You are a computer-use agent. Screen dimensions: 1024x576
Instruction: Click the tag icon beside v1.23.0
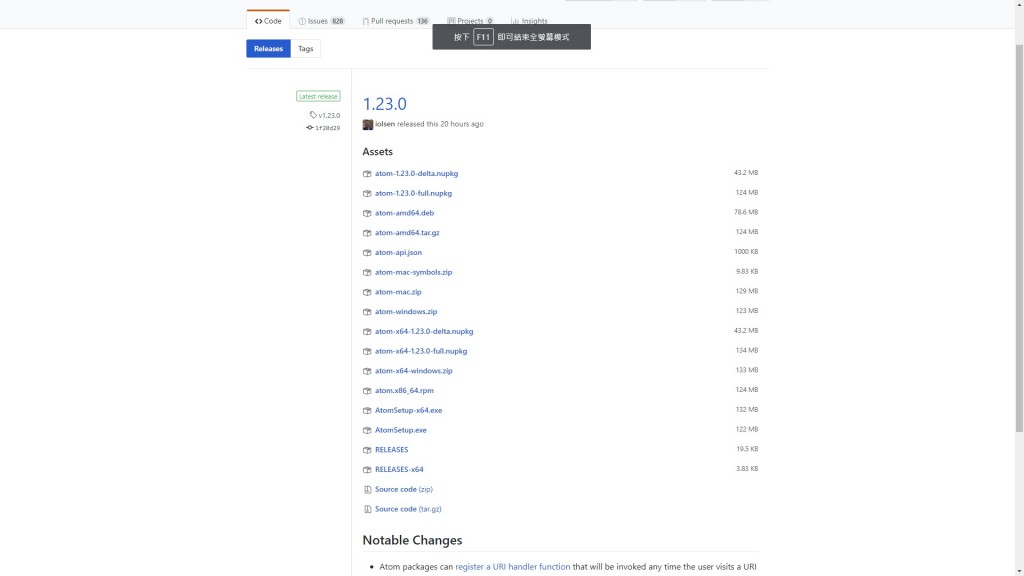[313, 115]
